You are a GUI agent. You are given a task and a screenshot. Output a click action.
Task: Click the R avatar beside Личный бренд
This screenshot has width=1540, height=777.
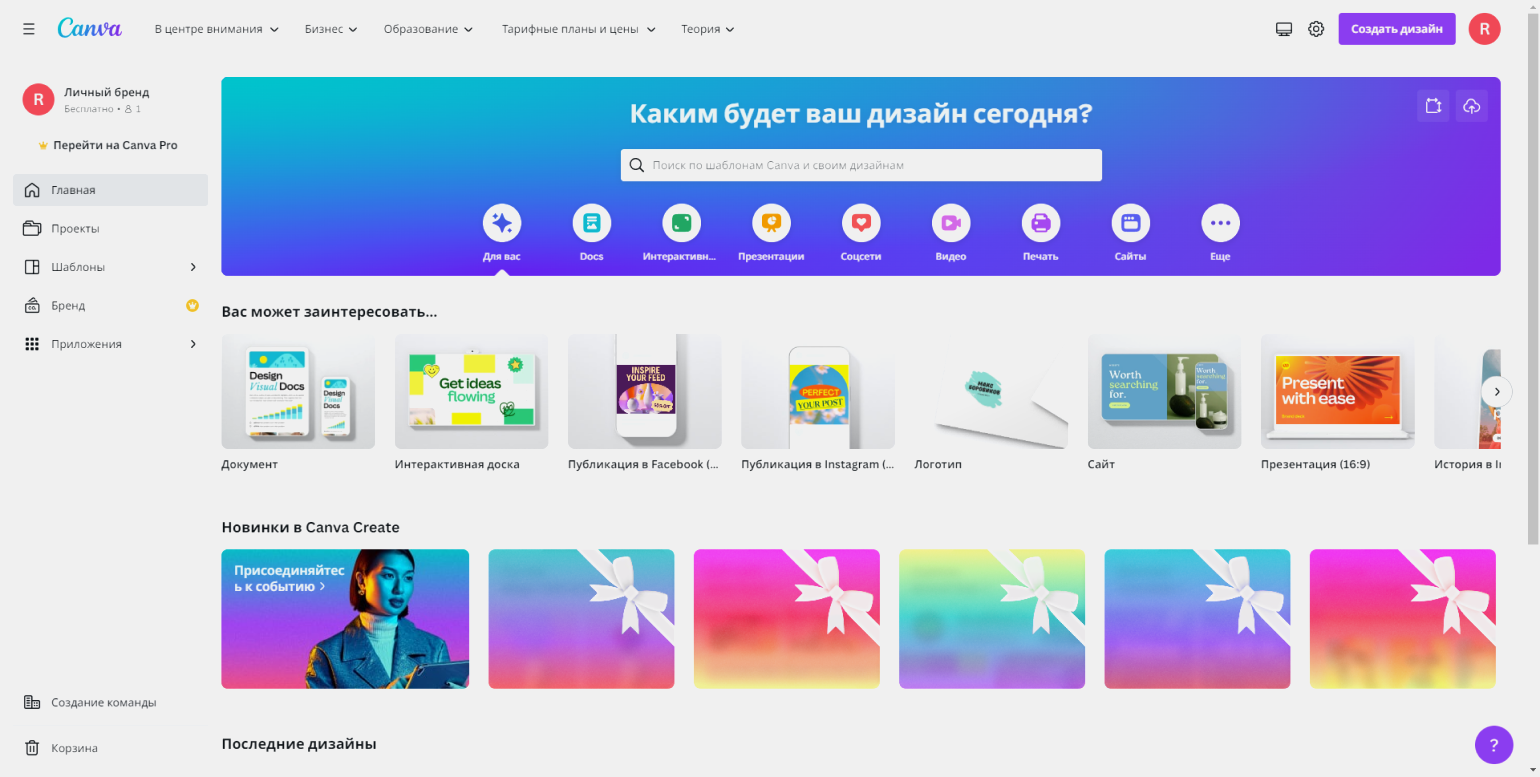38,99
